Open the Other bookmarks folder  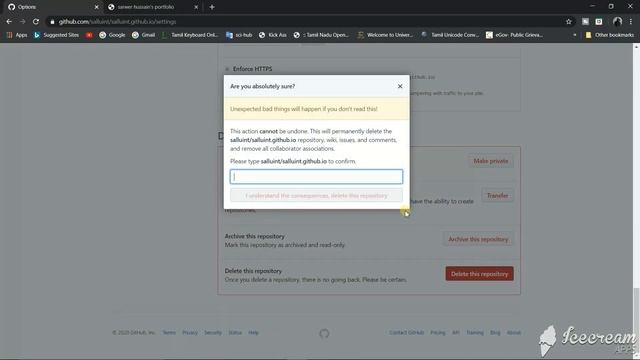[610, 35]
